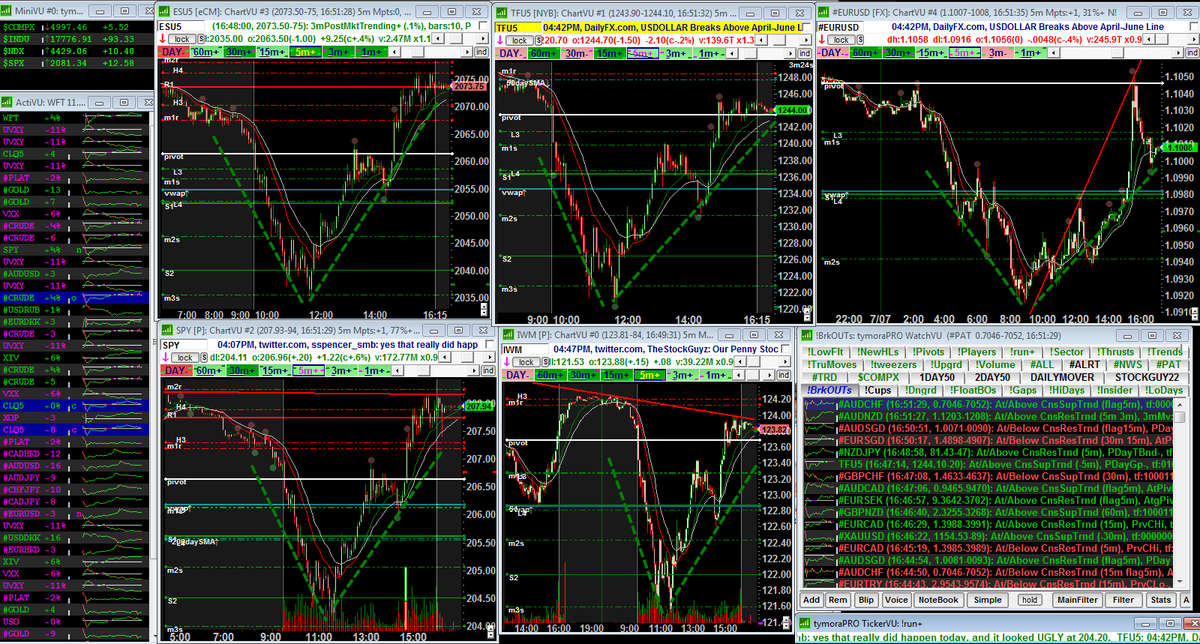The height and width of the screenshot is (644, 1200).
Task: Click the Rem button in WatchVU
Action: click(x=838, y=600)
